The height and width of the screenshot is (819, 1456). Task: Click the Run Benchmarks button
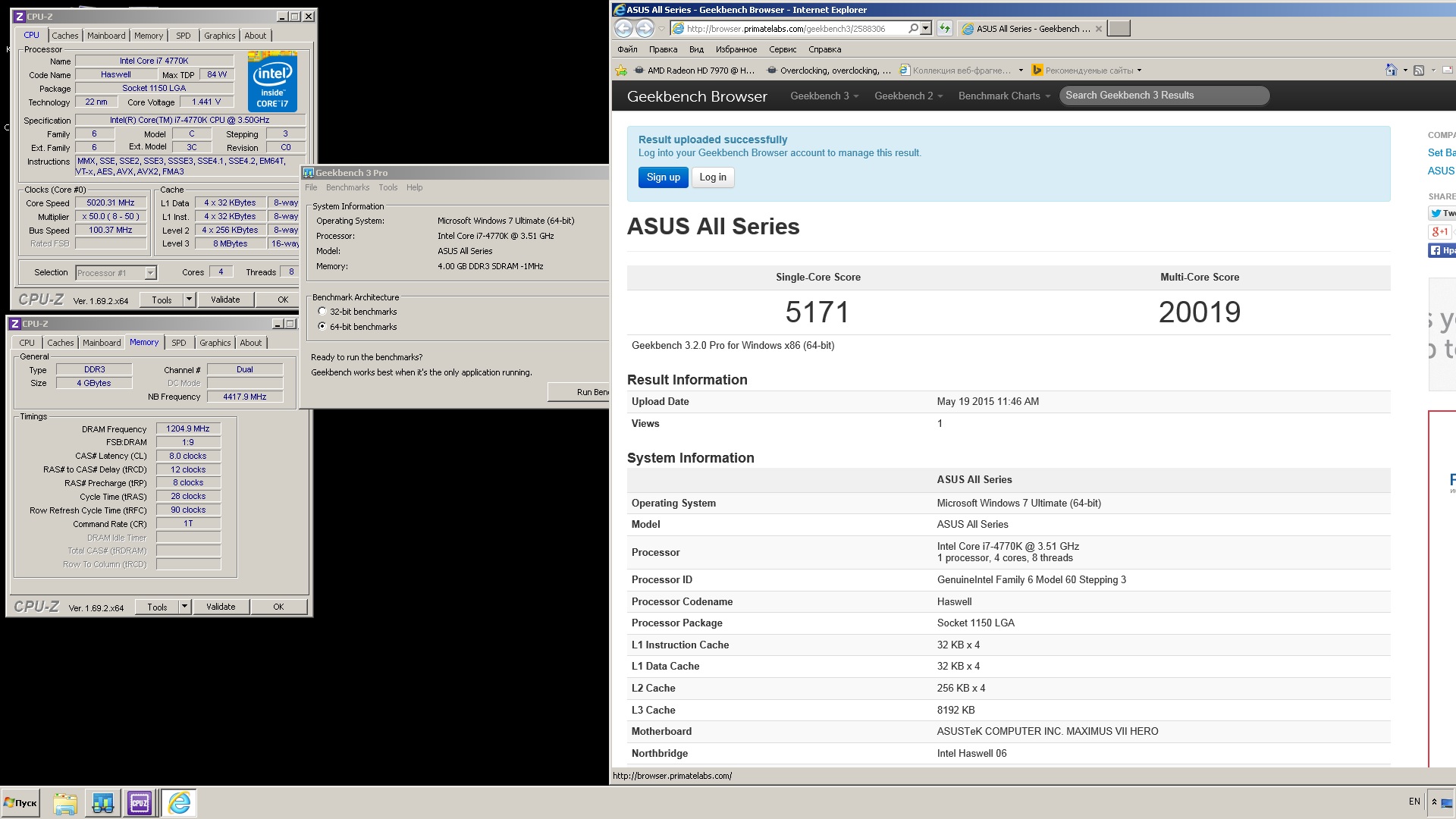579,392
